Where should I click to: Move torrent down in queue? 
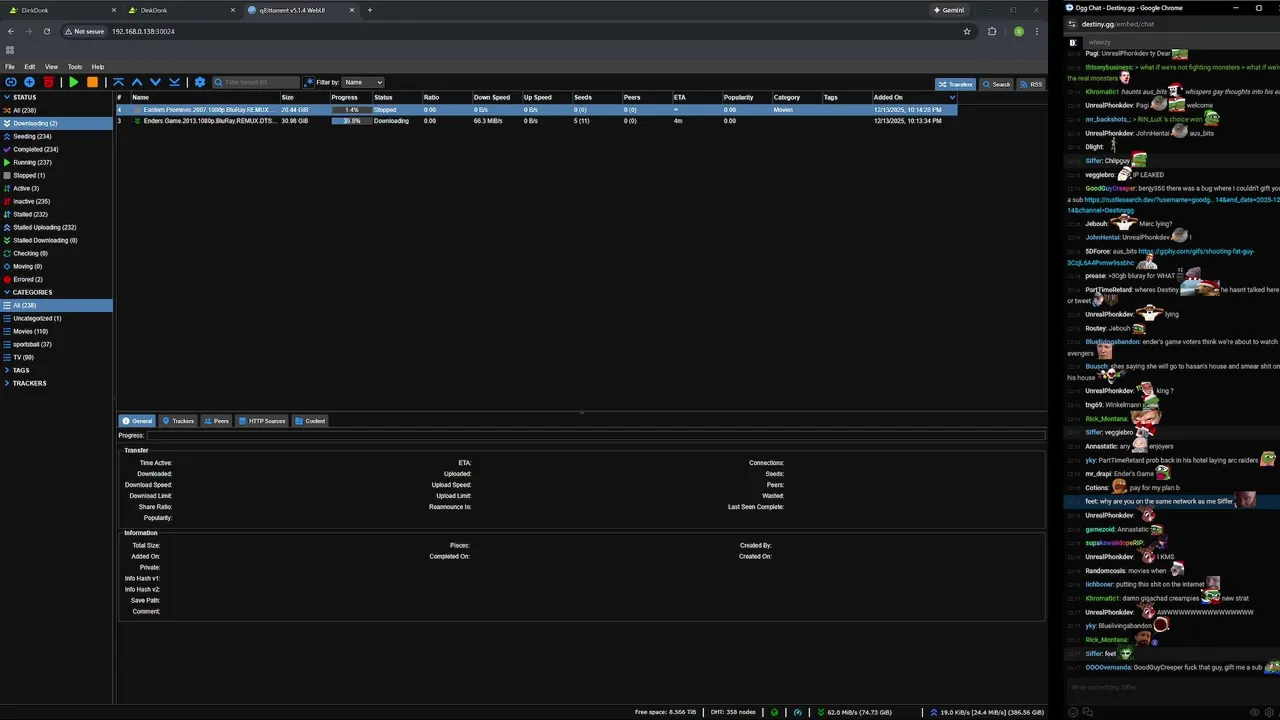pyautogui.click(x=155, y=82)
